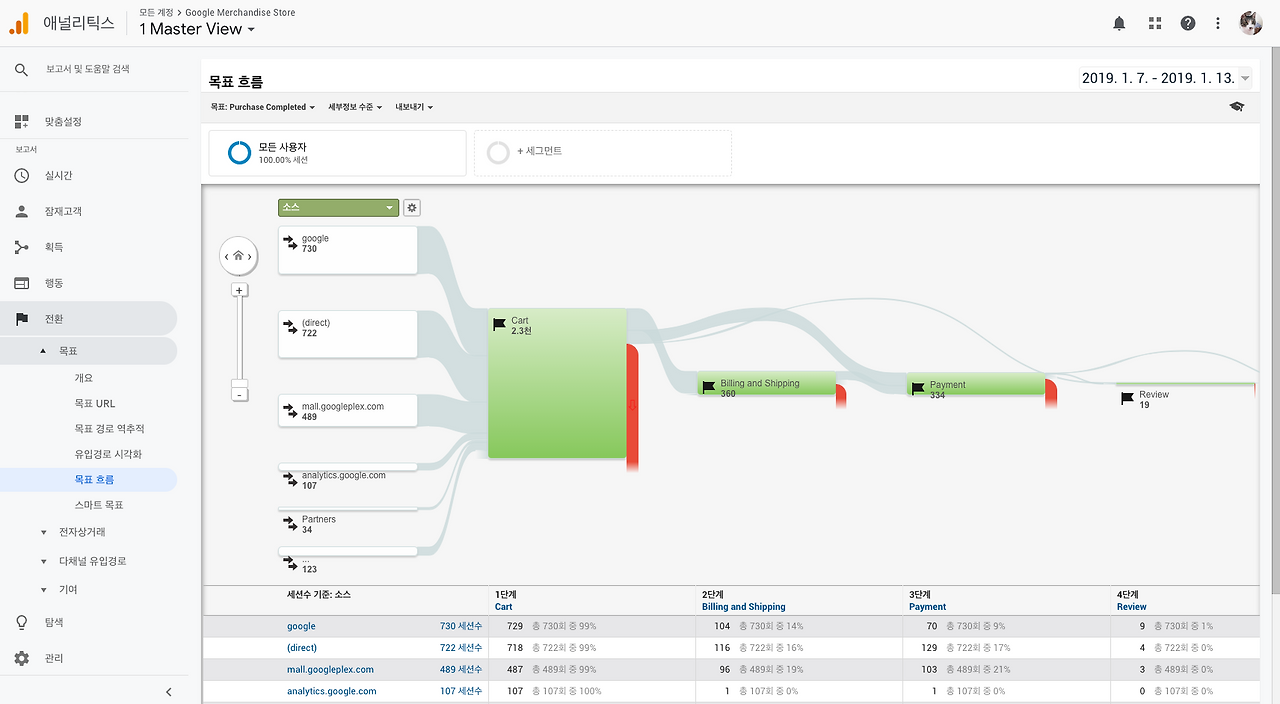Screen dimensions: 1280x704
Task: Click the google source link in table
Action: [x=301, y=626]
